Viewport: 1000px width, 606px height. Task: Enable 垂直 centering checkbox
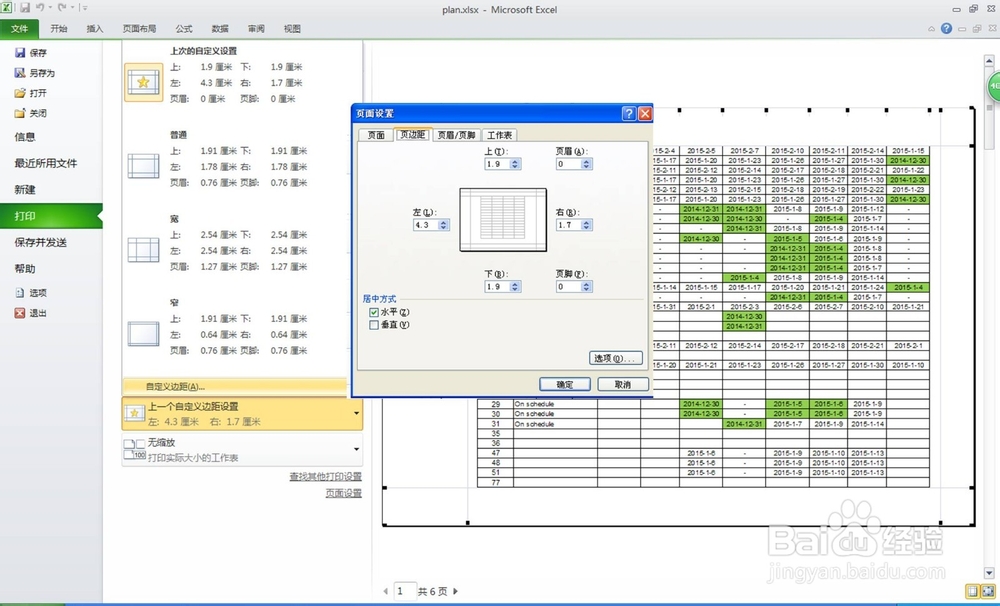(x=374, y=325)
